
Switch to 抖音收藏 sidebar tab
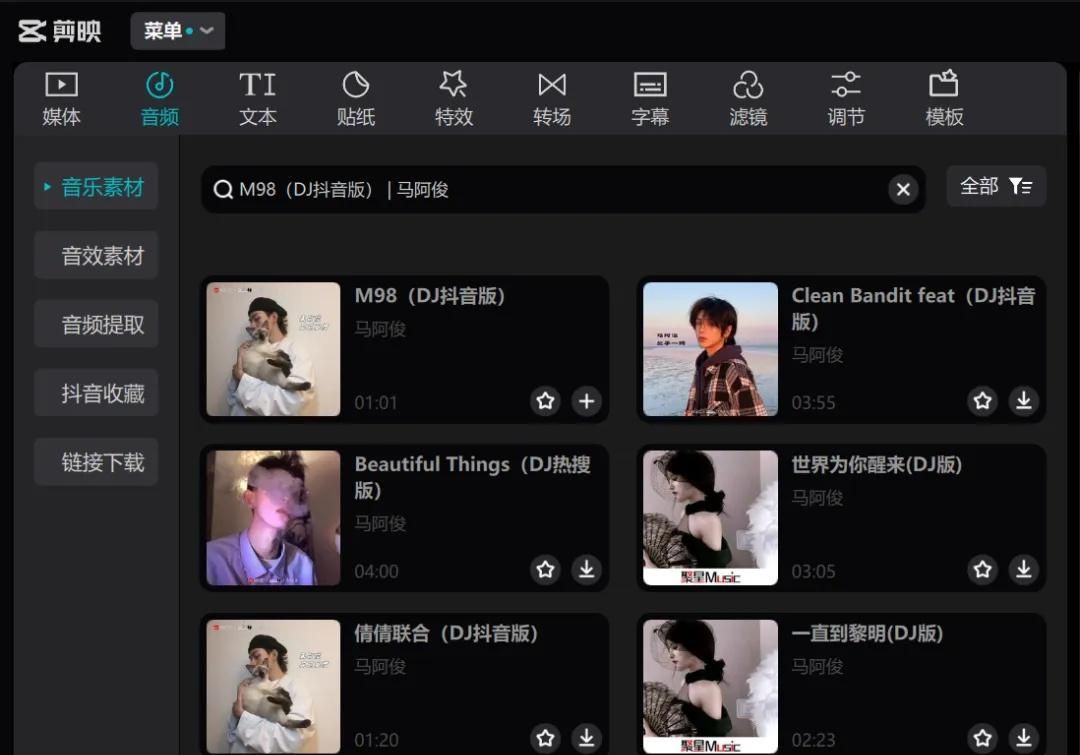click(x=102, y=394)
